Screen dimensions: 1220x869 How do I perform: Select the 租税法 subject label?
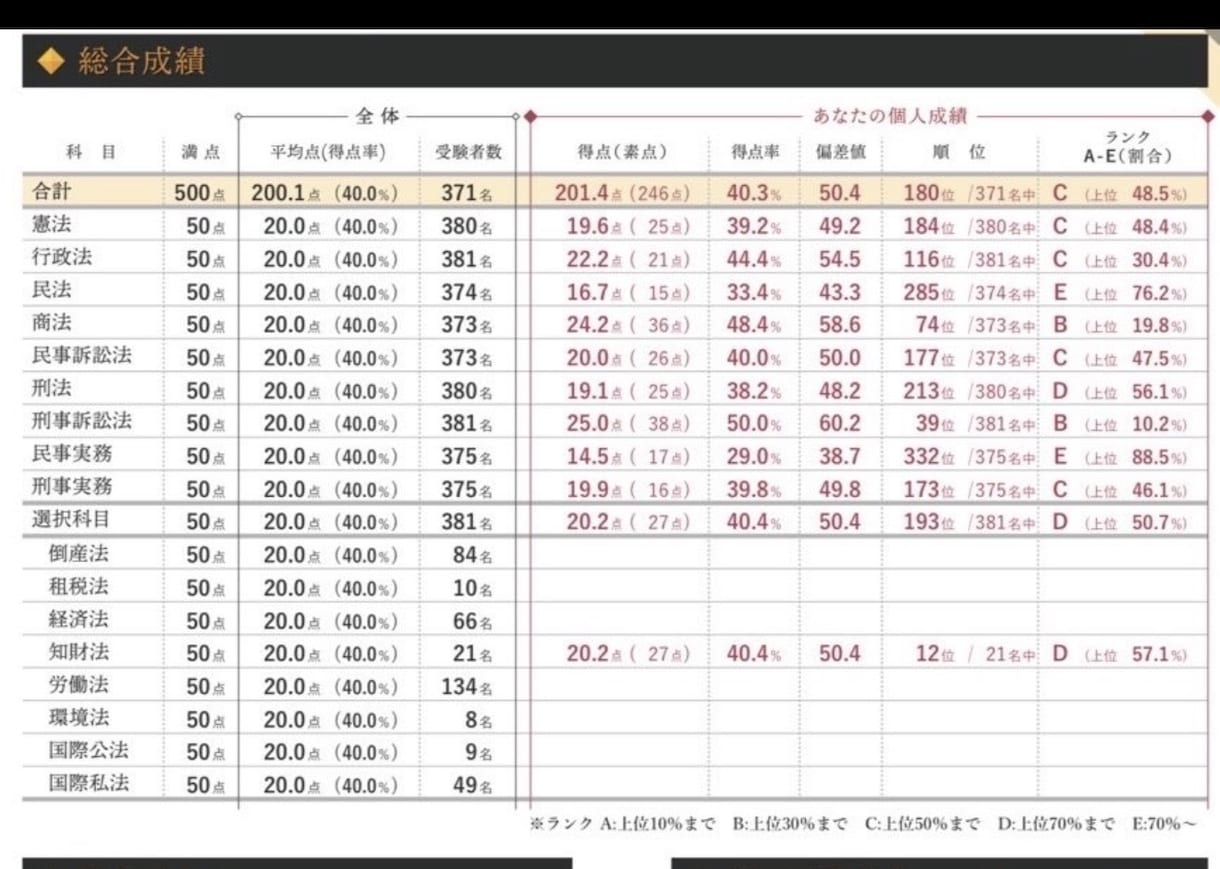(79, 586)
